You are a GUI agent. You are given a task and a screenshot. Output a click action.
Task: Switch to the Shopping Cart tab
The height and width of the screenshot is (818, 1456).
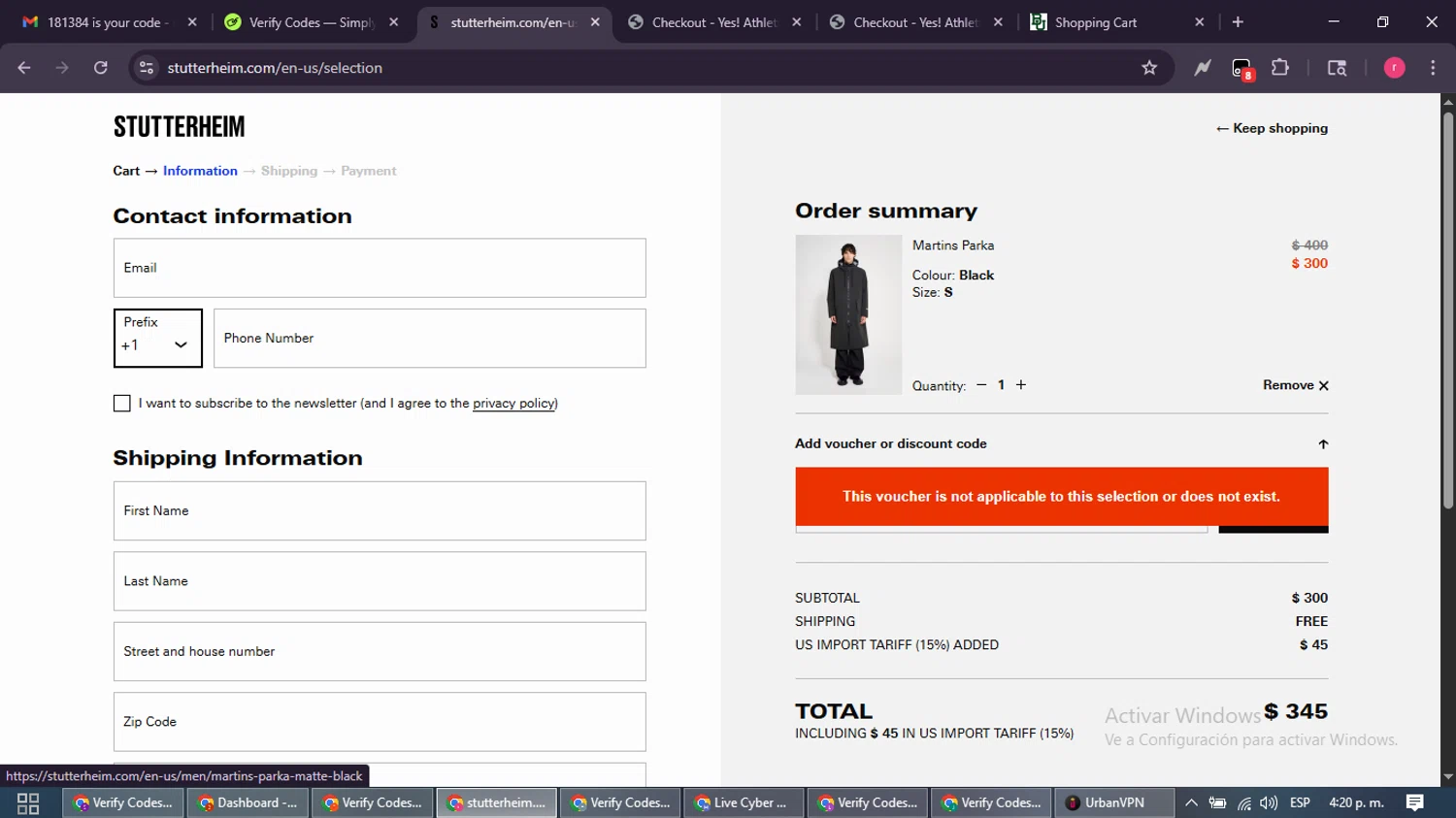coord(1116,22)
